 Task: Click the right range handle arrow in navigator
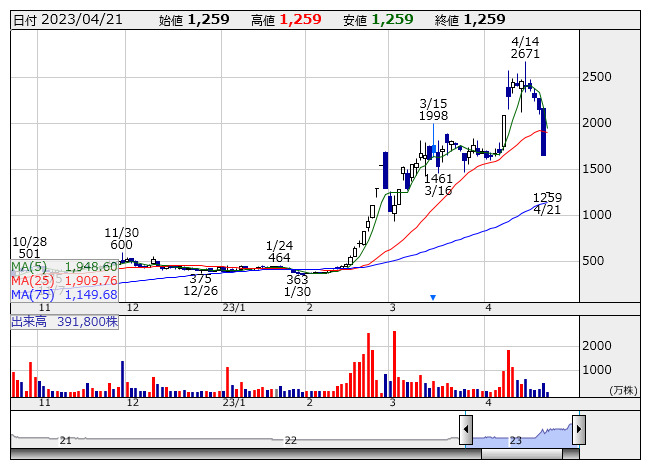pos(578,430)
